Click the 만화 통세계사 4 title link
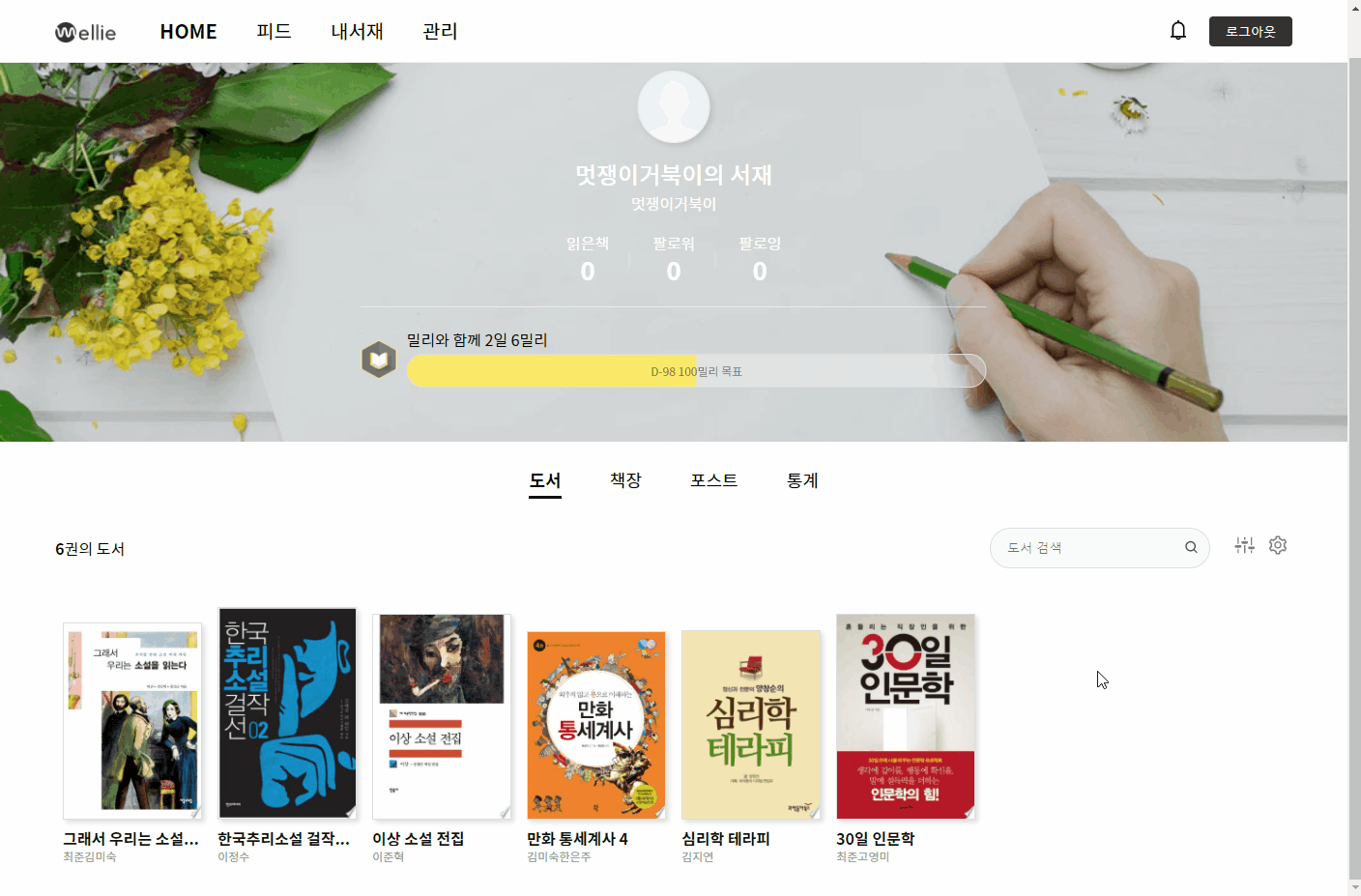This screenshot has width=1361, height=896. coord(577,839)
